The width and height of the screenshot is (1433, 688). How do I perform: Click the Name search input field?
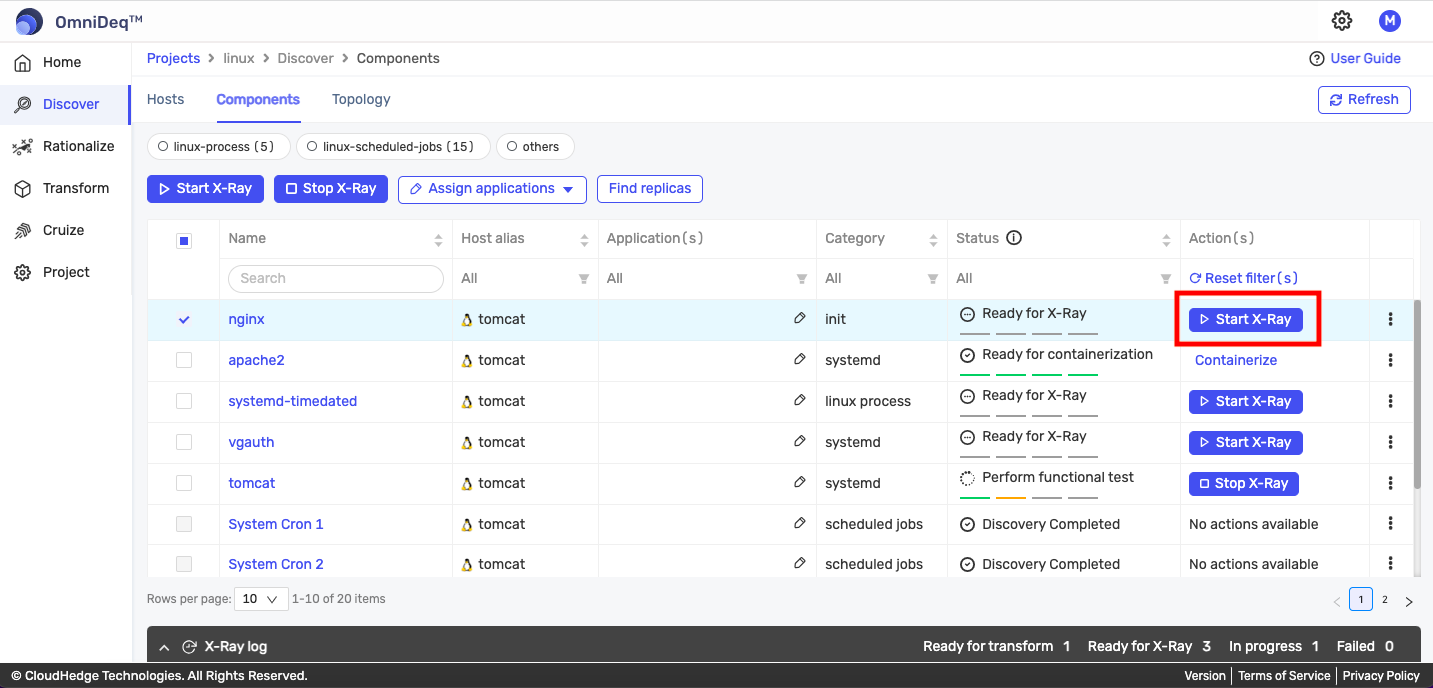[x=336, y=279]
